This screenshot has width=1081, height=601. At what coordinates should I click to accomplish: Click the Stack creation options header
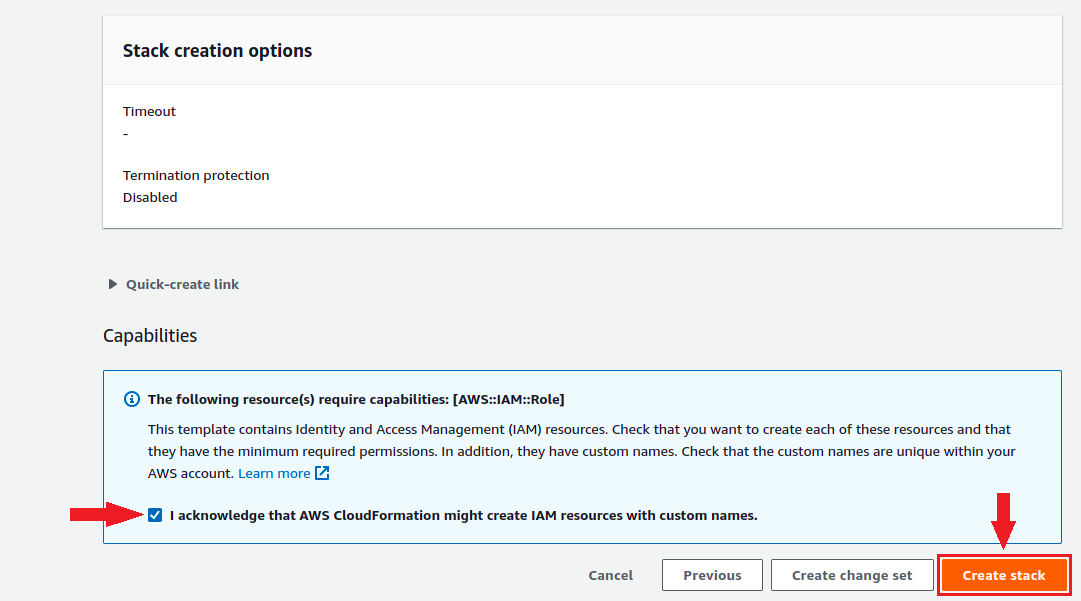tap(217, 51)
